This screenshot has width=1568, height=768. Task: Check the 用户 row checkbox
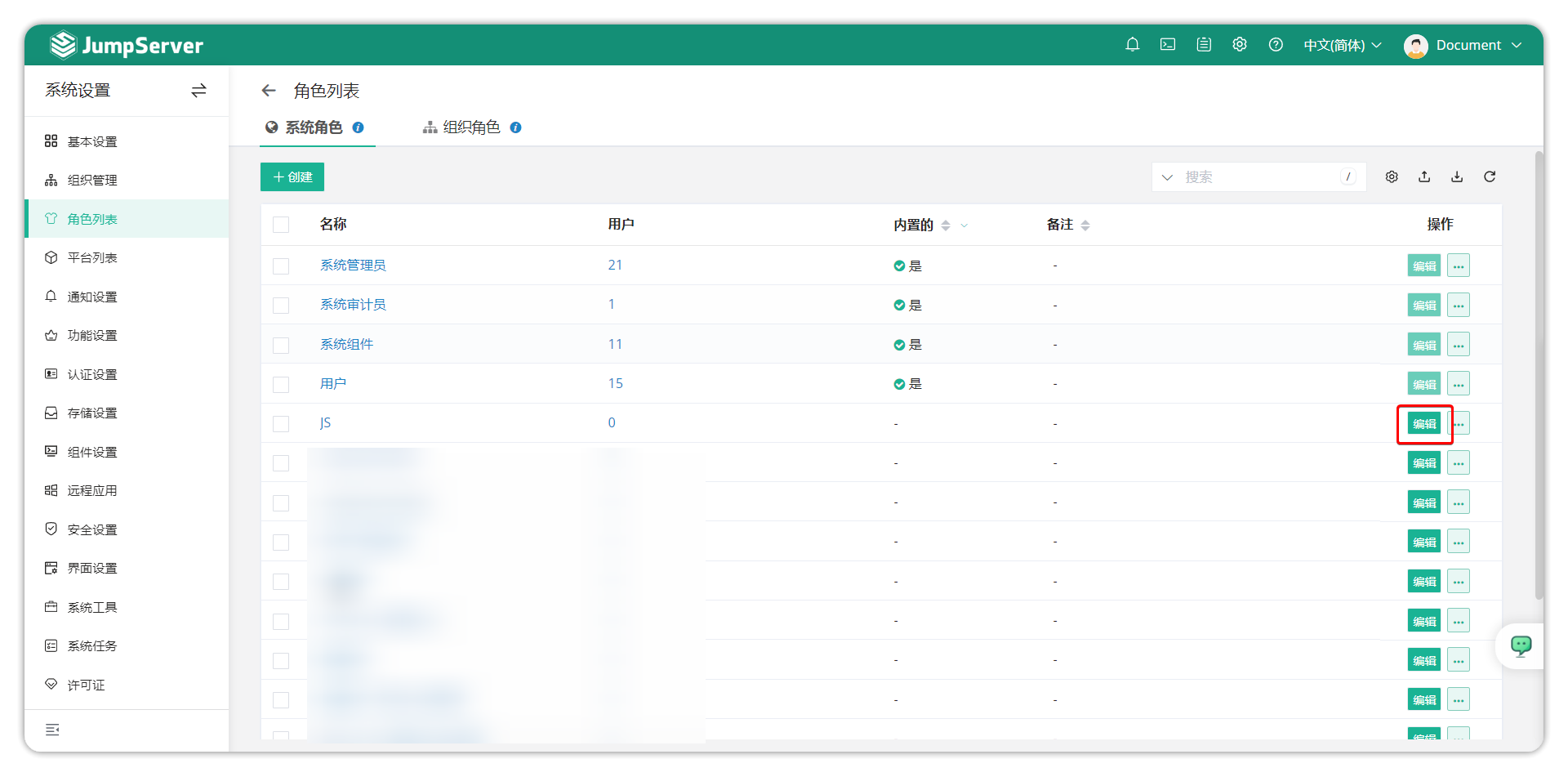pos(281,384)
